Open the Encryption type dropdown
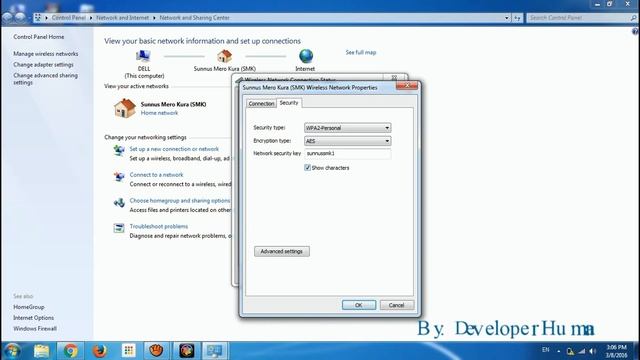Viewport: 640px width, 360px height. click(347, 141)
